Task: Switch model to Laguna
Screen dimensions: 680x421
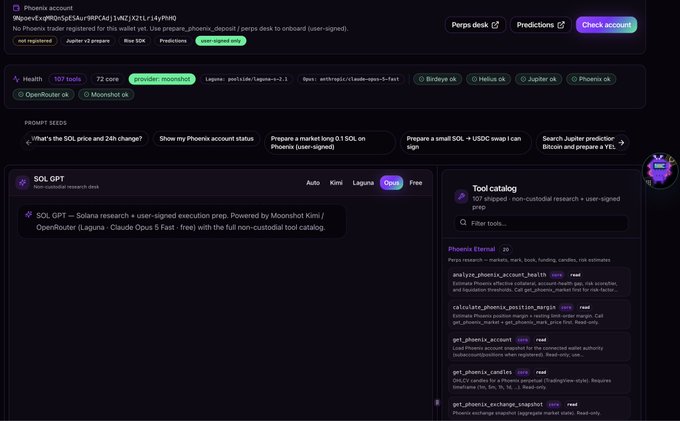Action: click(363, 183)
